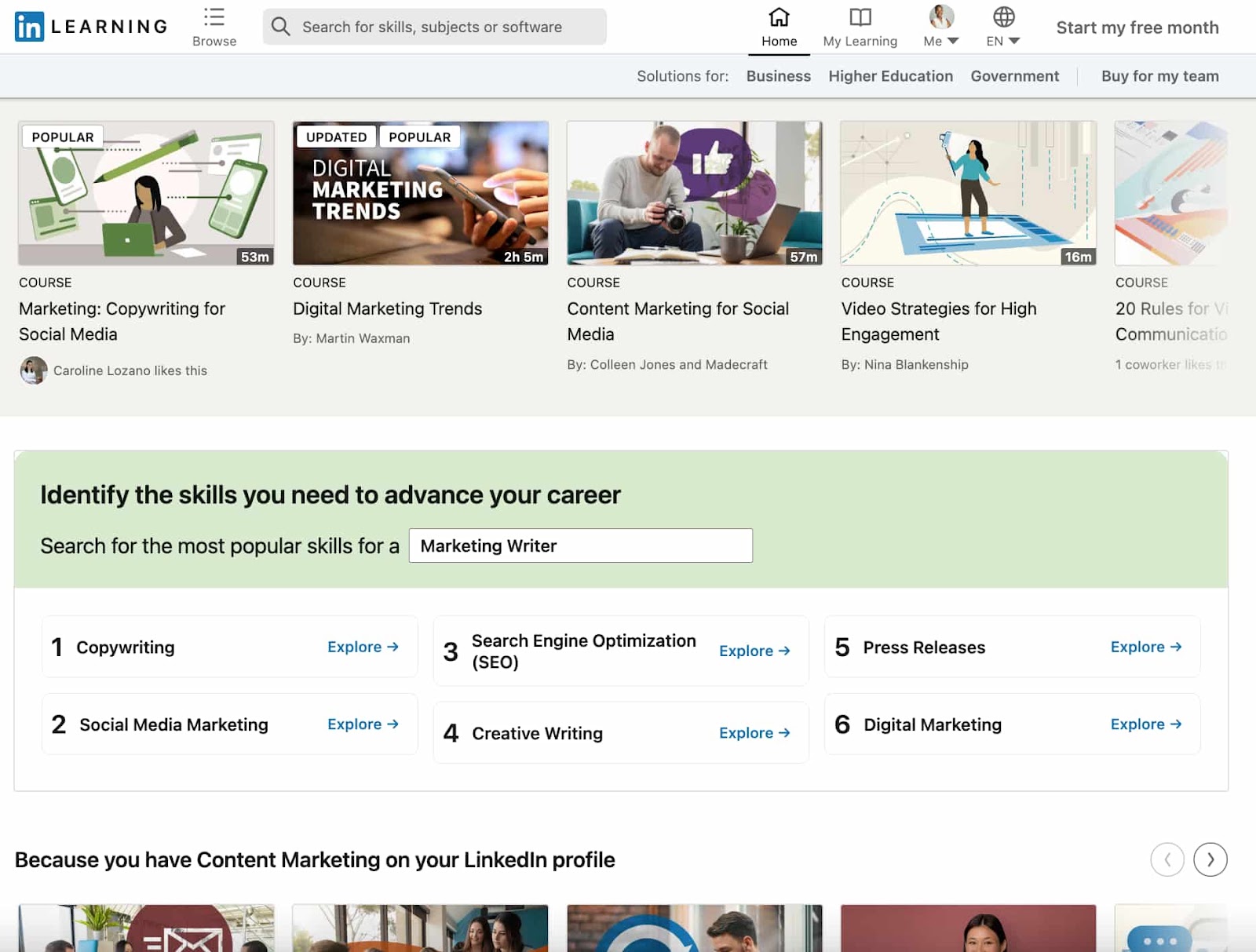Explore the Digital Marketing skill

(1146, 724)
